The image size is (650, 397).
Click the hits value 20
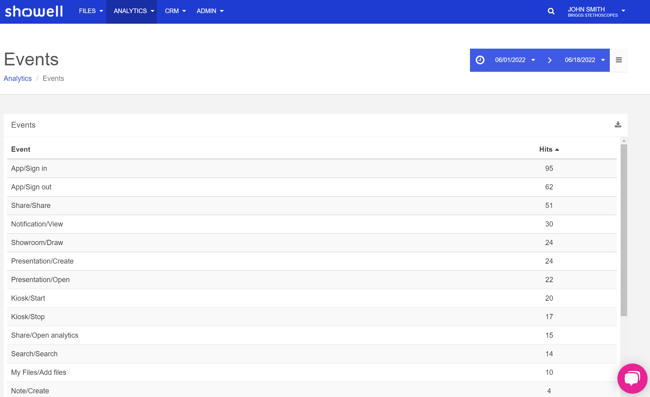(x=549, y=298)
